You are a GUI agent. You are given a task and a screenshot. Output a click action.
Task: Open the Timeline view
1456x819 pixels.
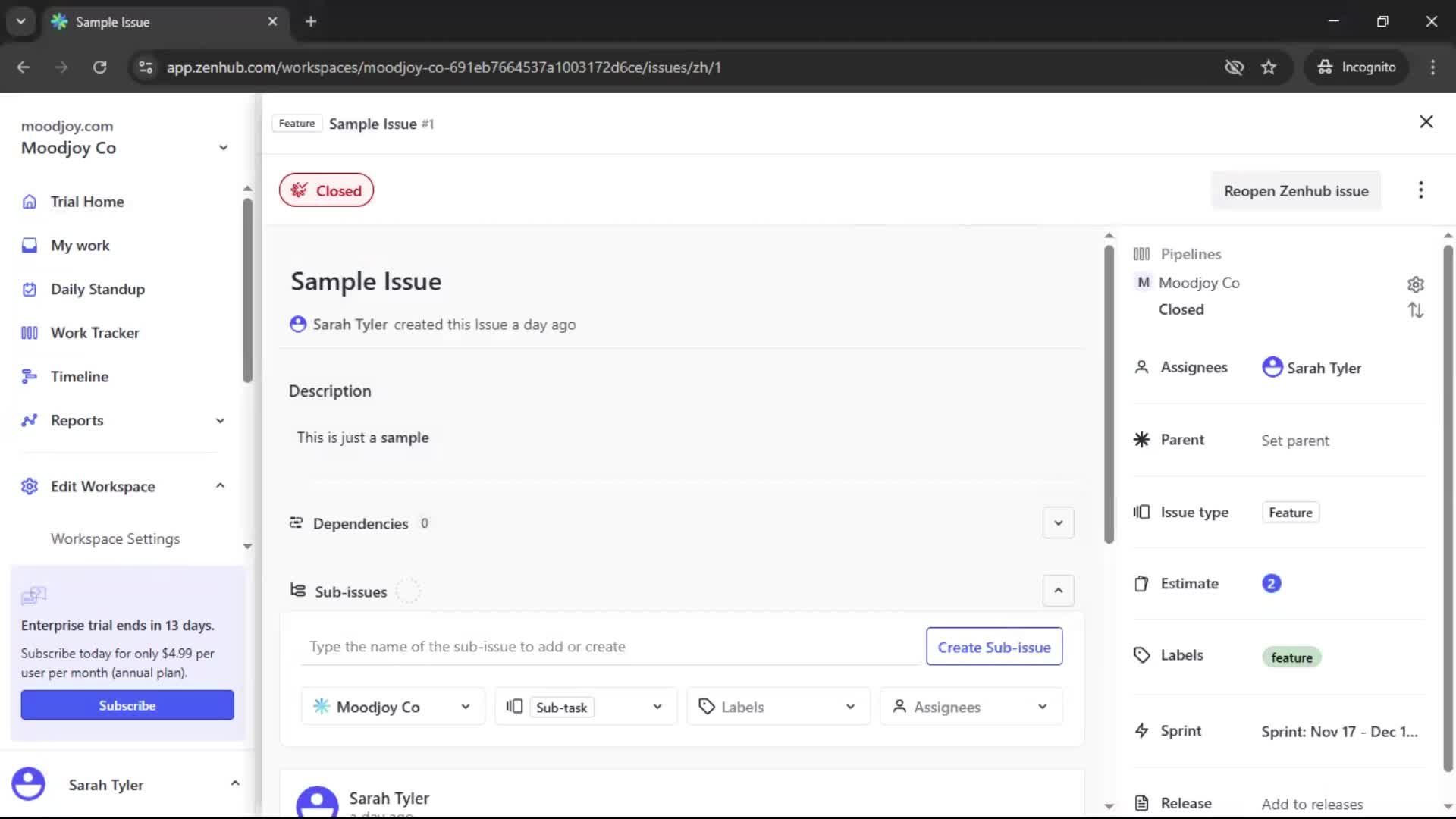78,376
